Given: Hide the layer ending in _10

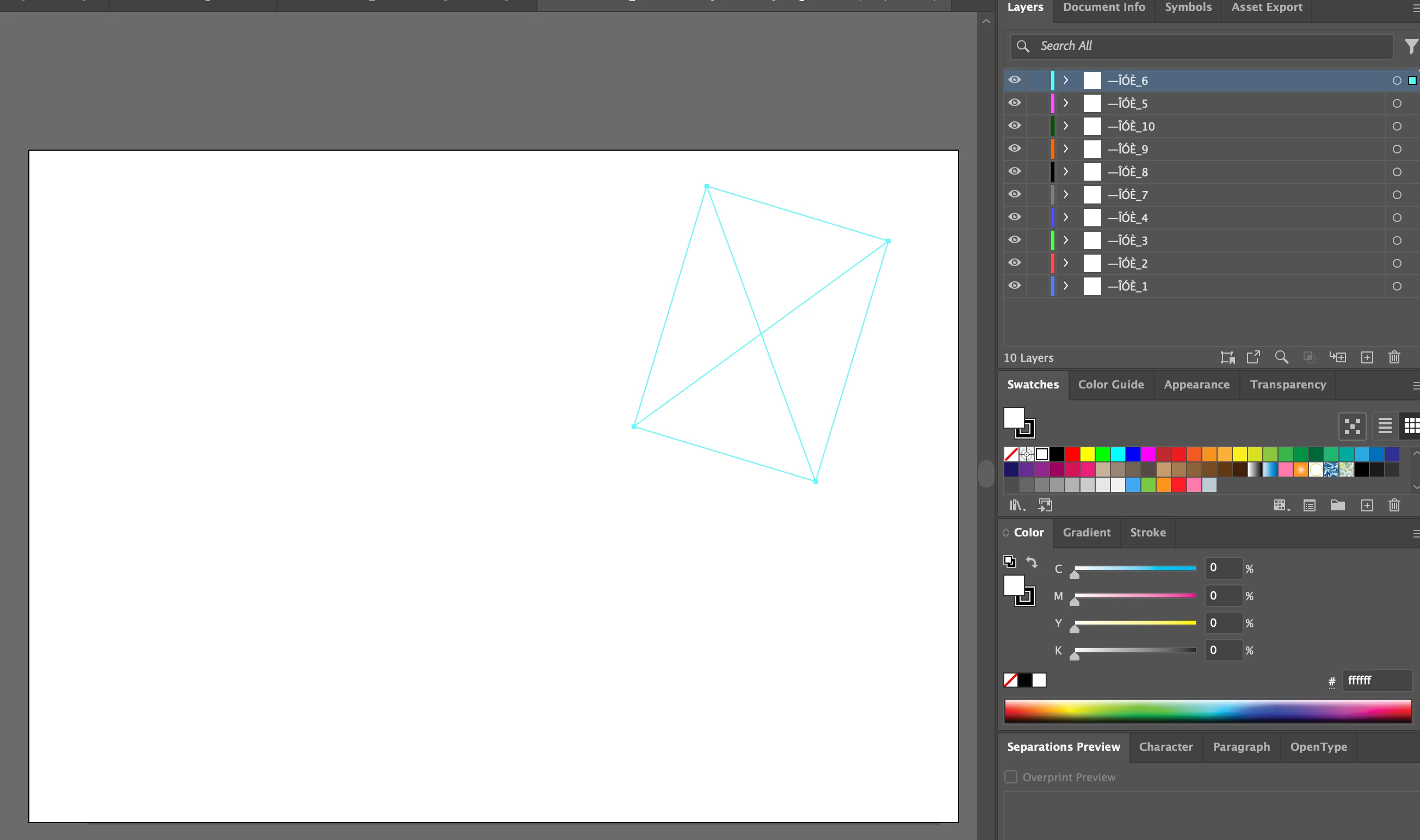Looking at the screenshot, I should coord(1015,126).
